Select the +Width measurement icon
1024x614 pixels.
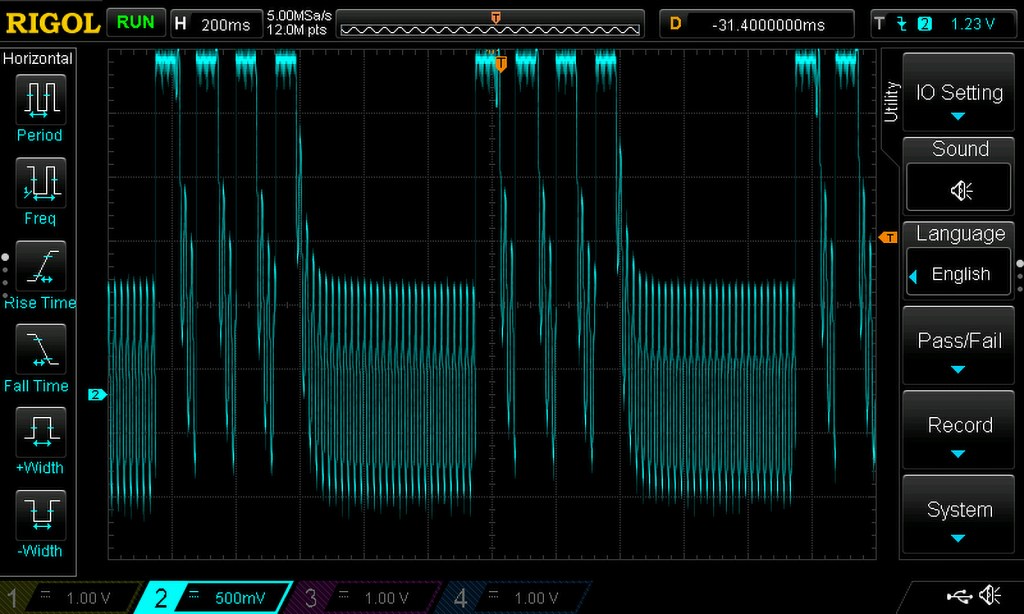pyautogui.click(x=41, y=432)
